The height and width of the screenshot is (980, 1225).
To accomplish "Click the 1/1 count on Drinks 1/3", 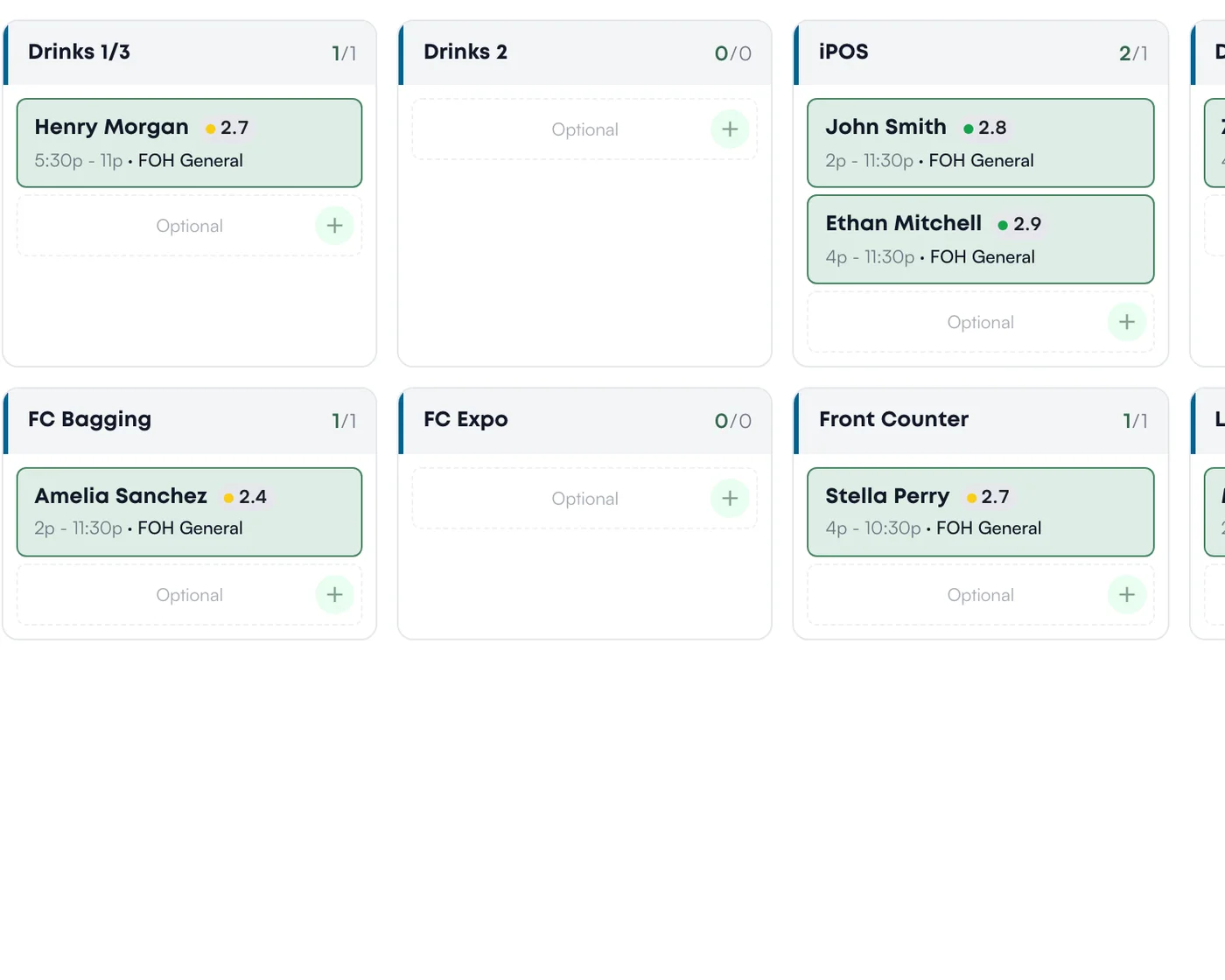I will point(344,53).
